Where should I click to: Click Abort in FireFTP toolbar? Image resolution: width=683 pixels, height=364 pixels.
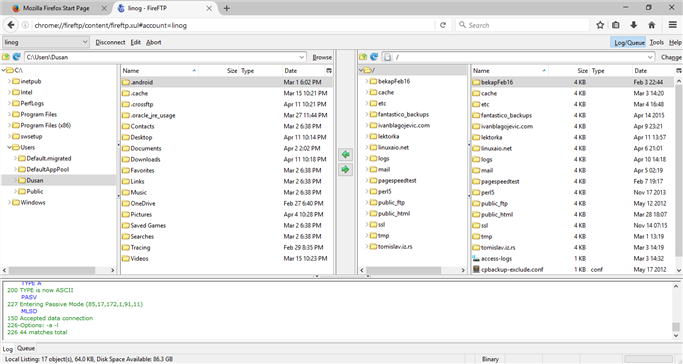pos(153,42)
